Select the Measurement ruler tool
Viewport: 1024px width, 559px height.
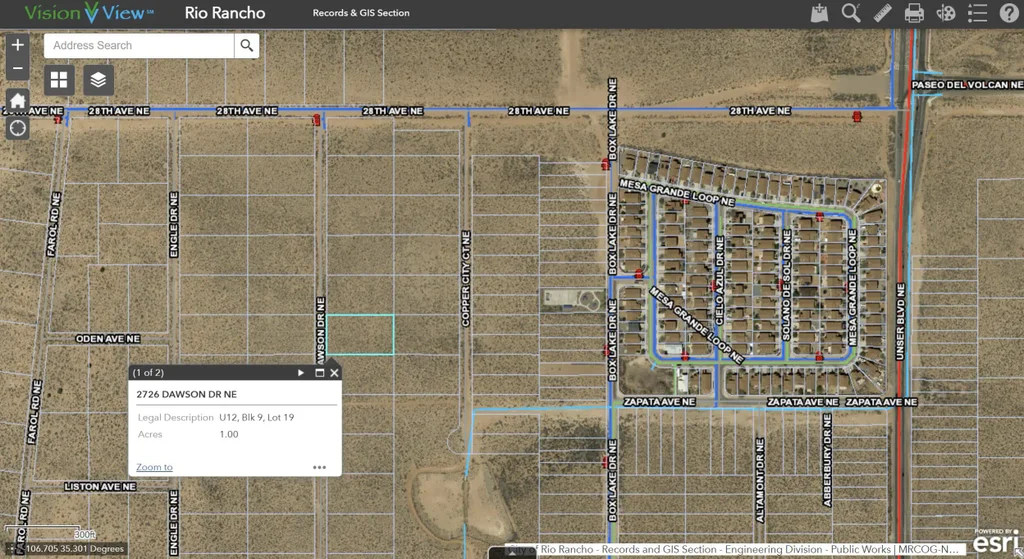[882, 13]
